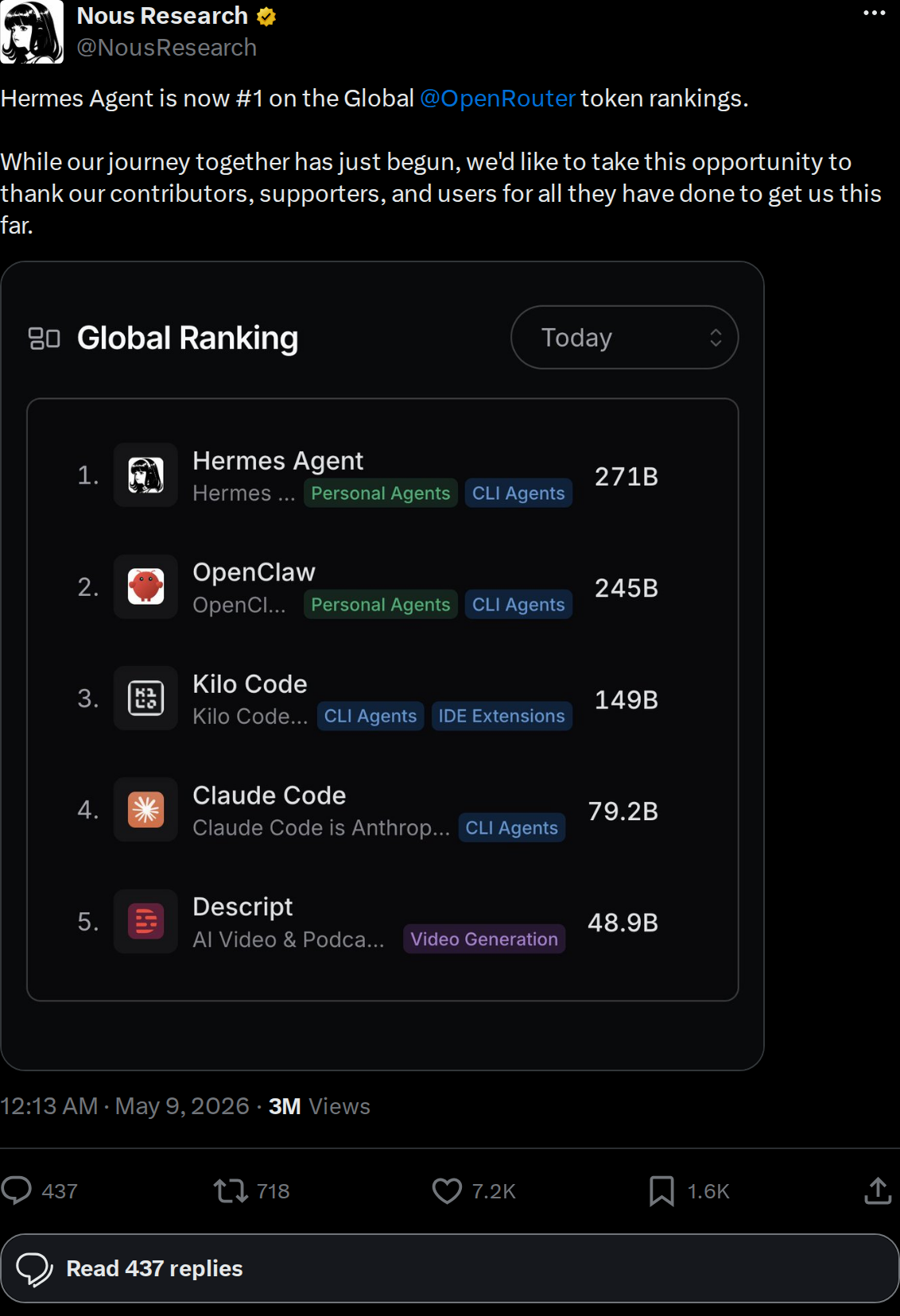Share the post via upload icon
Screen dimensions: 900x1316
(878, 1190)
